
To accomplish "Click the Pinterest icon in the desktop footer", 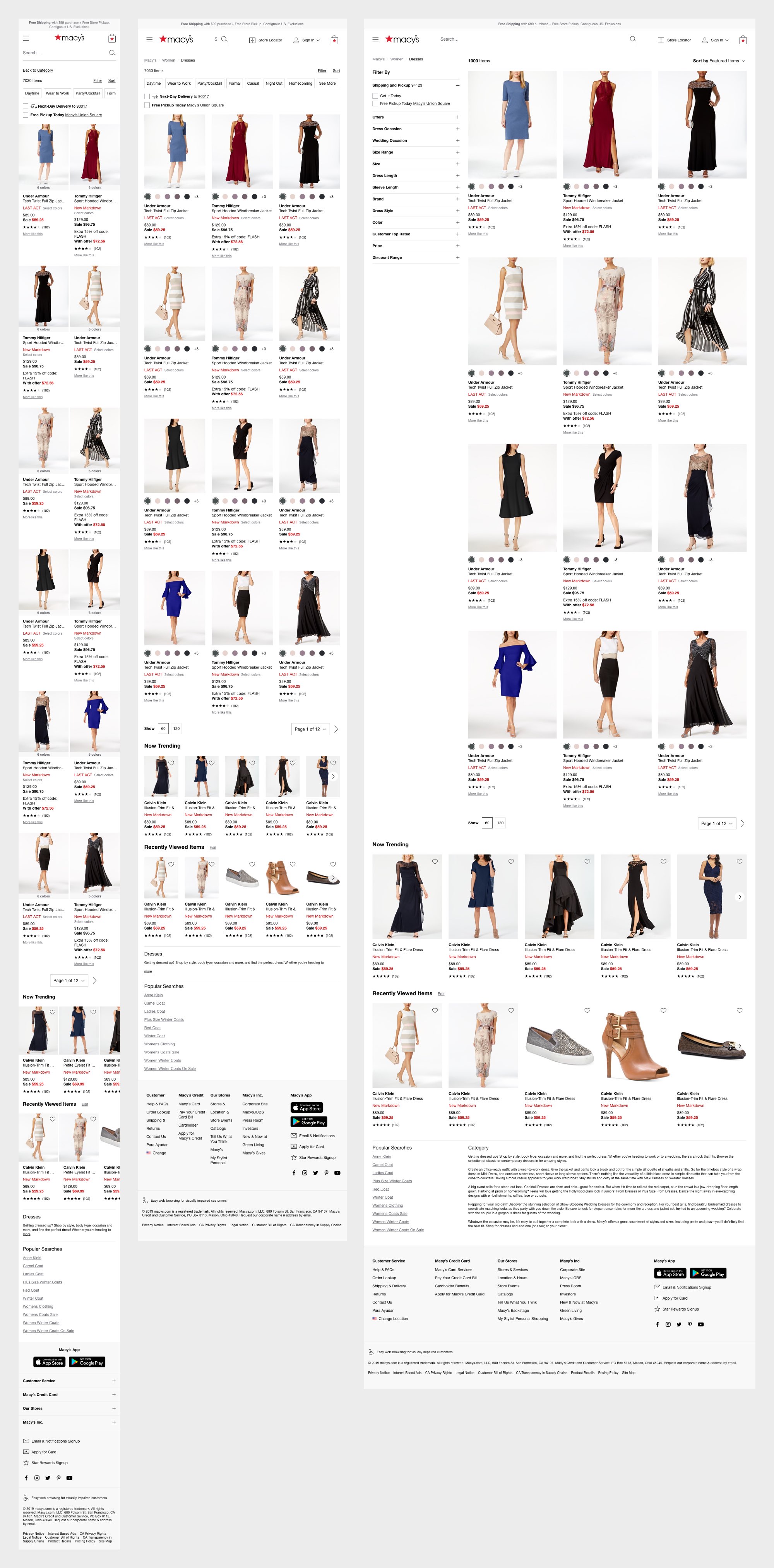I will pyautogui.click(x=689, y=1324).
